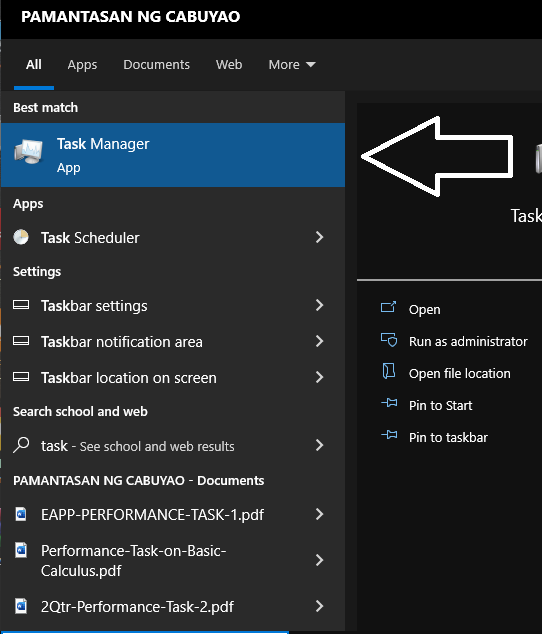This screenshot has height=634, width=542.
Task: Switch to the Apps tab
Action: [82, 65]
